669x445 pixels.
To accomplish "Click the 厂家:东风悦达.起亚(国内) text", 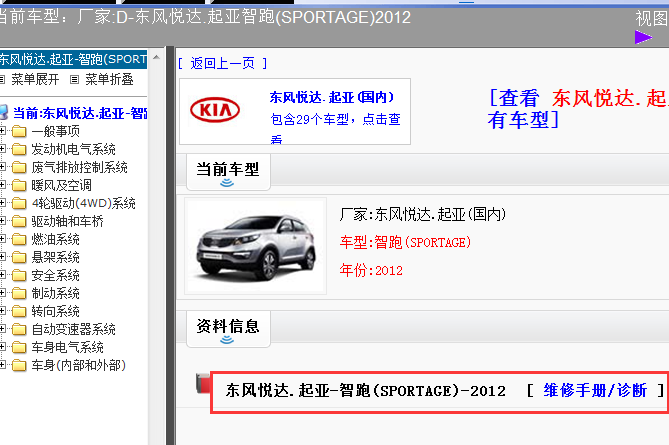I will [x=423, y=214].
